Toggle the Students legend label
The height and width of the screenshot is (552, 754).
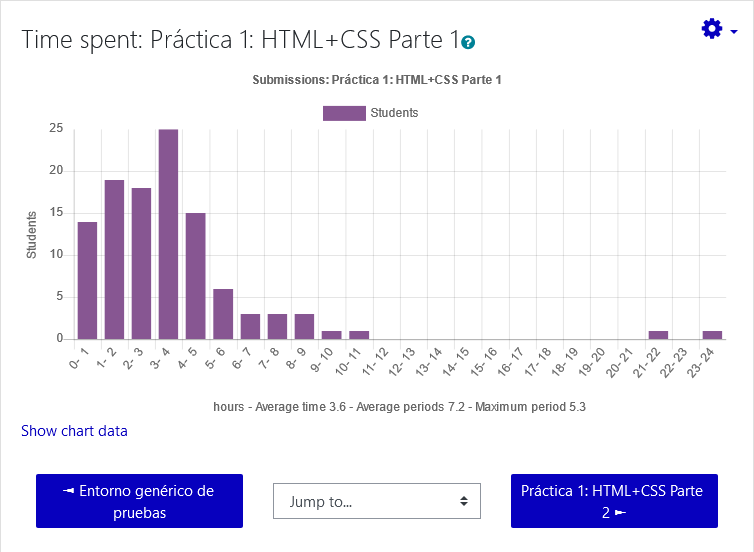[394, 113]
